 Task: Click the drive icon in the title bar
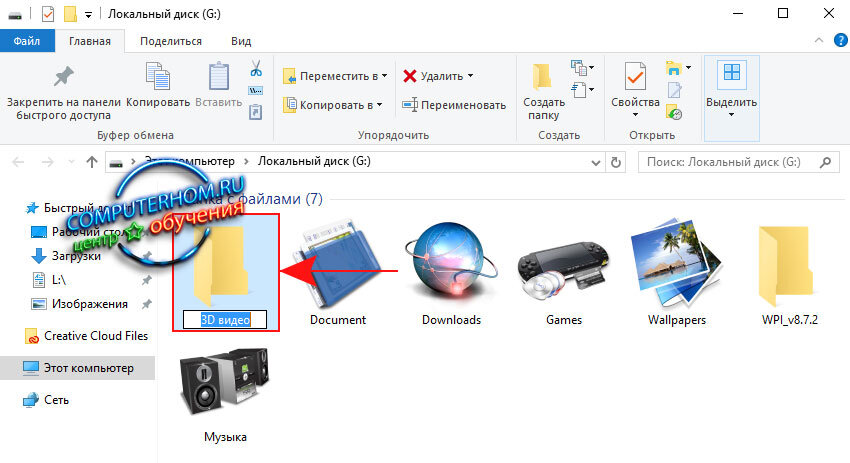15,15
